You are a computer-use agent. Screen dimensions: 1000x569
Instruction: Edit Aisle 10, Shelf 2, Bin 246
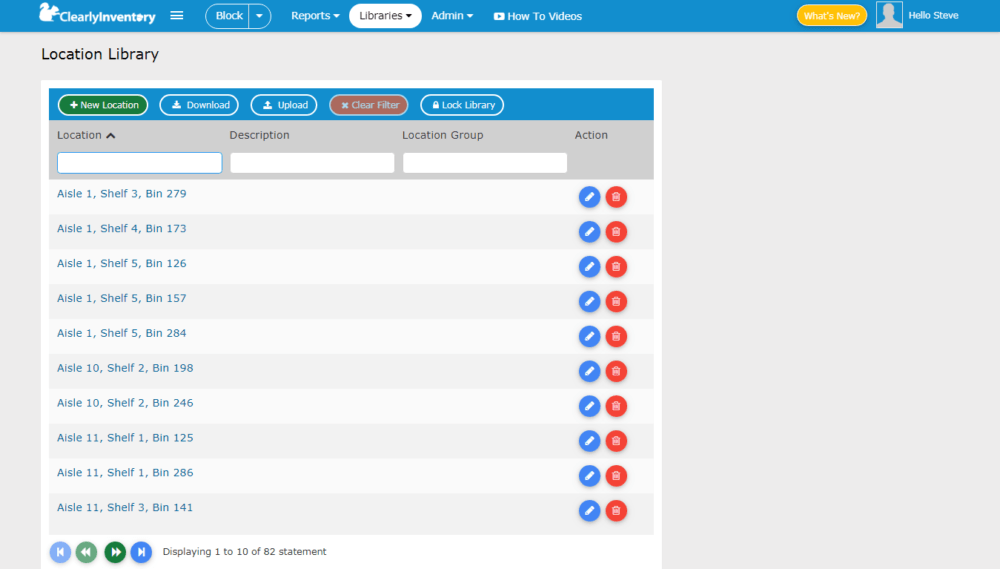[x=589, y=406]
